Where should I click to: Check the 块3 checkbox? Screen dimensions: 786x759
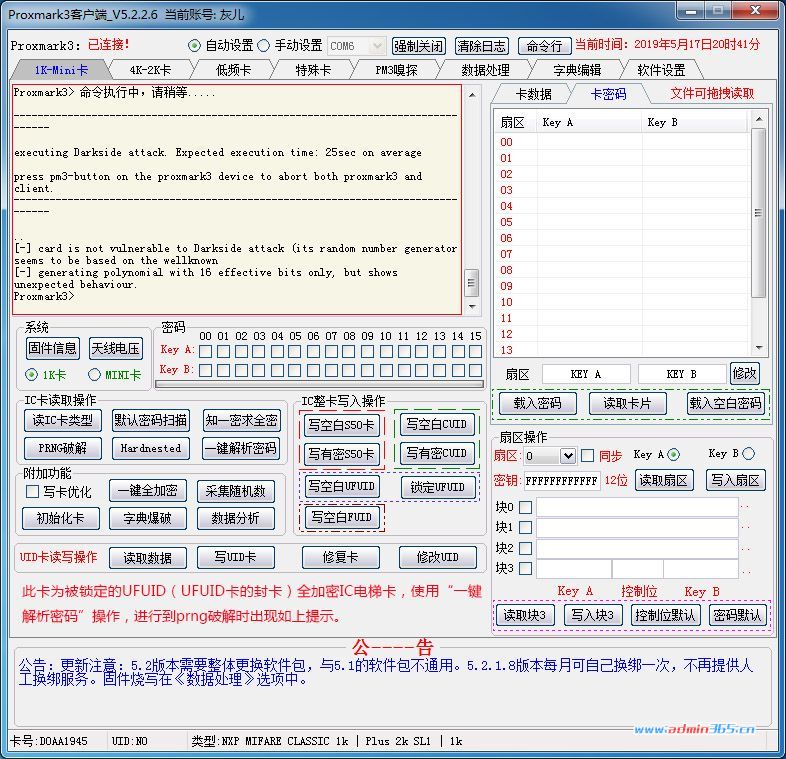(525, 568)
